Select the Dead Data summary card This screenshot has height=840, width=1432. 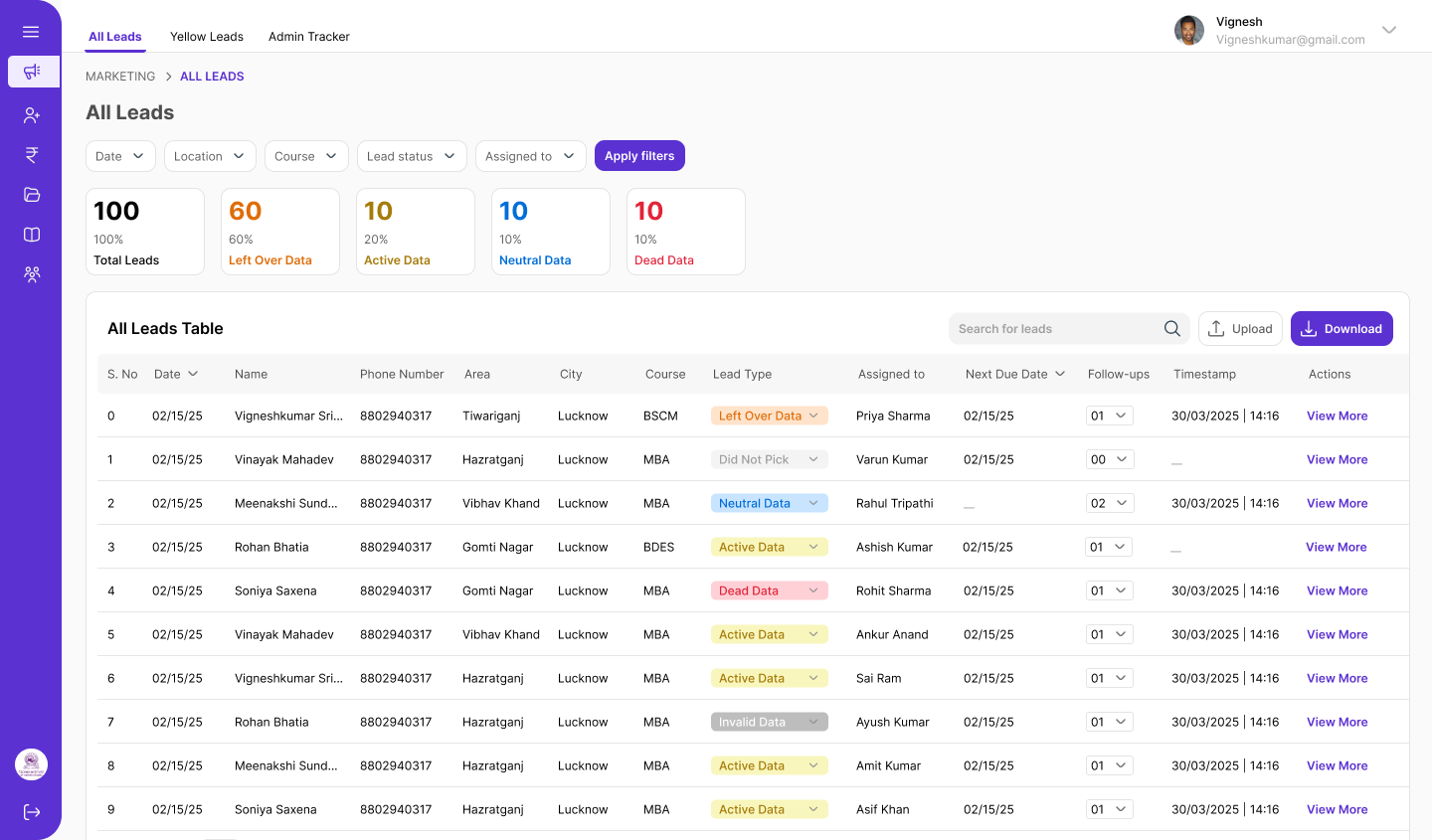(685, 231)
